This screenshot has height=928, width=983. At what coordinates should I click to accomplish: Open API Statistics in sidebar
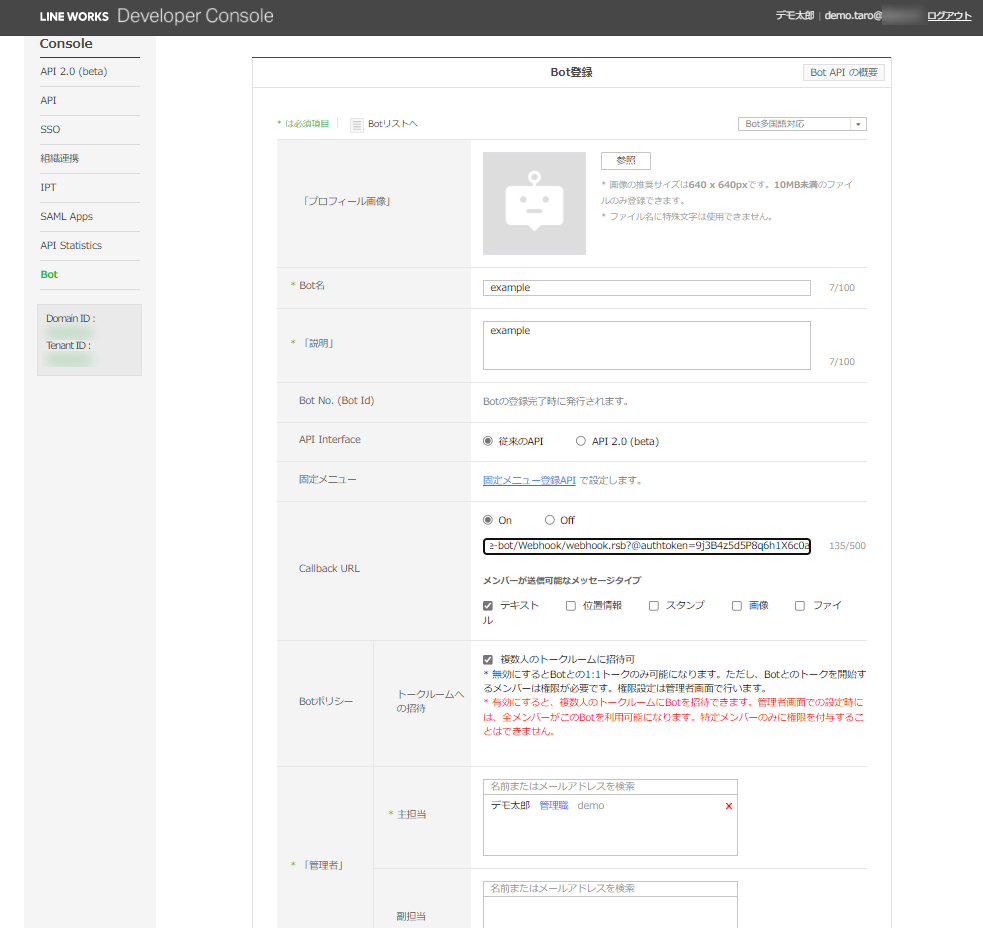click(71, 245)
